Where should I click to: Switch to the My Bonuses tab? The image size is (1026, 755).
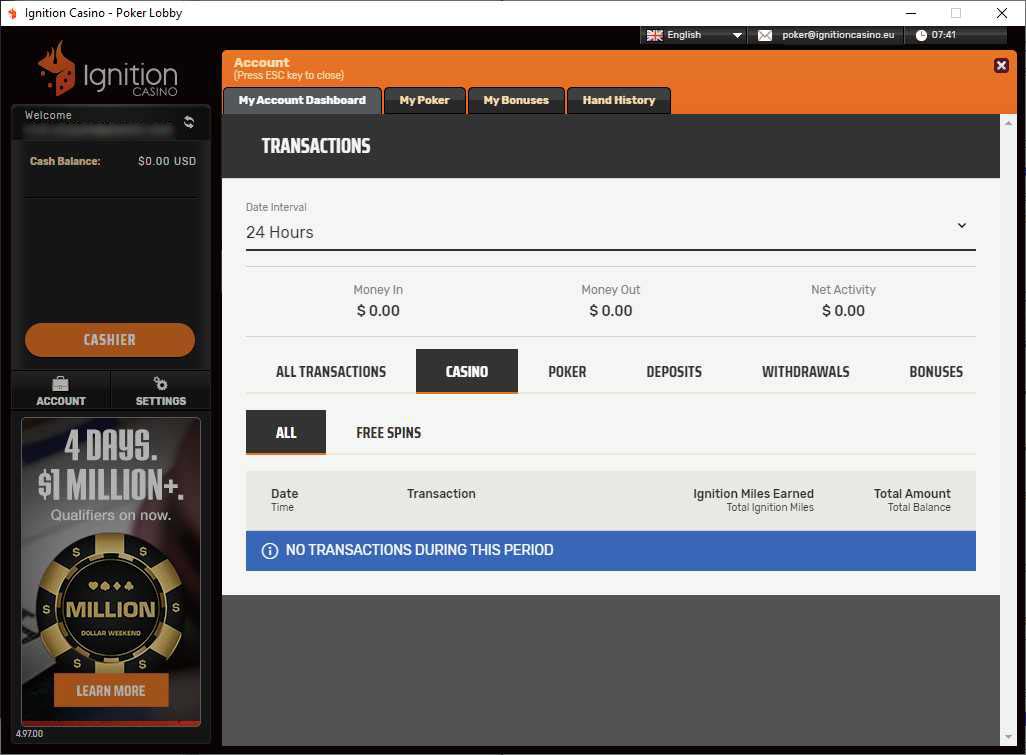[516, 100]
